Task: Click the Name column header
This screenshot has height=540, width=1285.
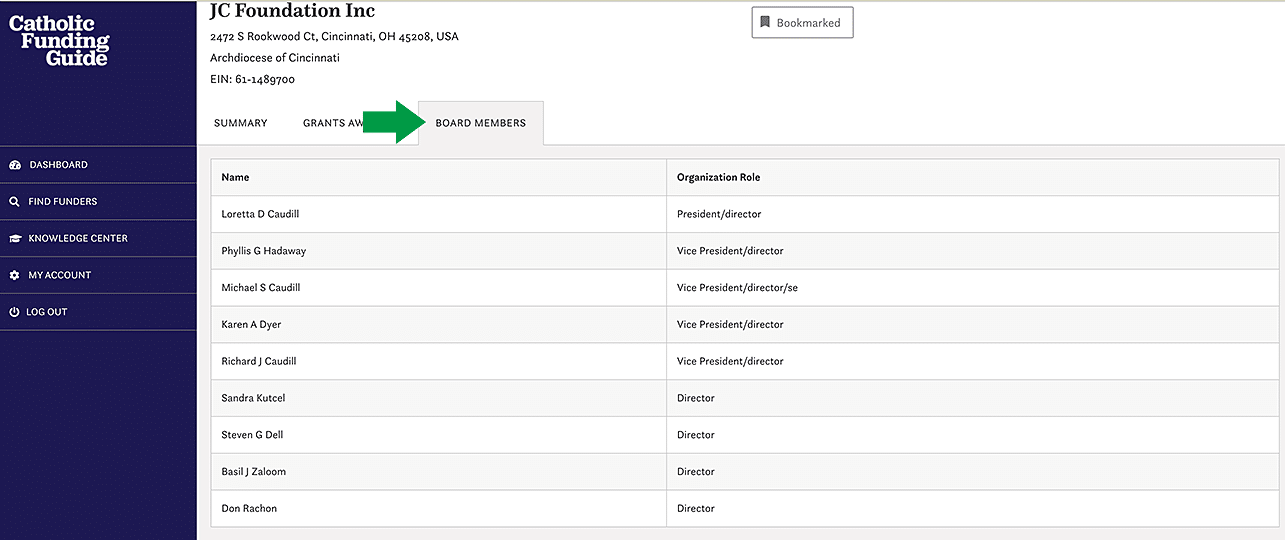Action: pyautogui.click(x=439, y=177)
